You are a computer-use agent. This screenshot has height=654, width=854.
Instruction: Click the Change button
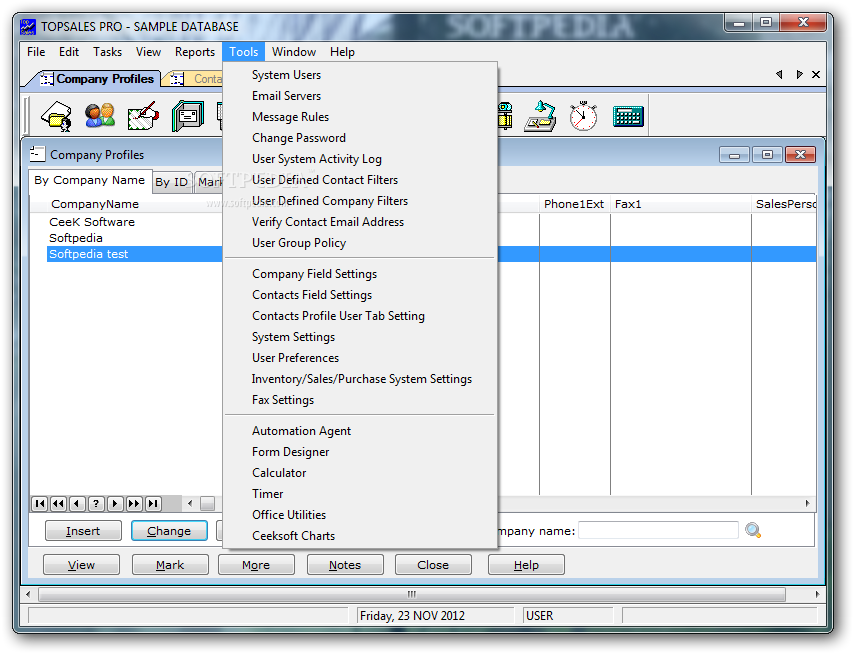click(169, 531)
